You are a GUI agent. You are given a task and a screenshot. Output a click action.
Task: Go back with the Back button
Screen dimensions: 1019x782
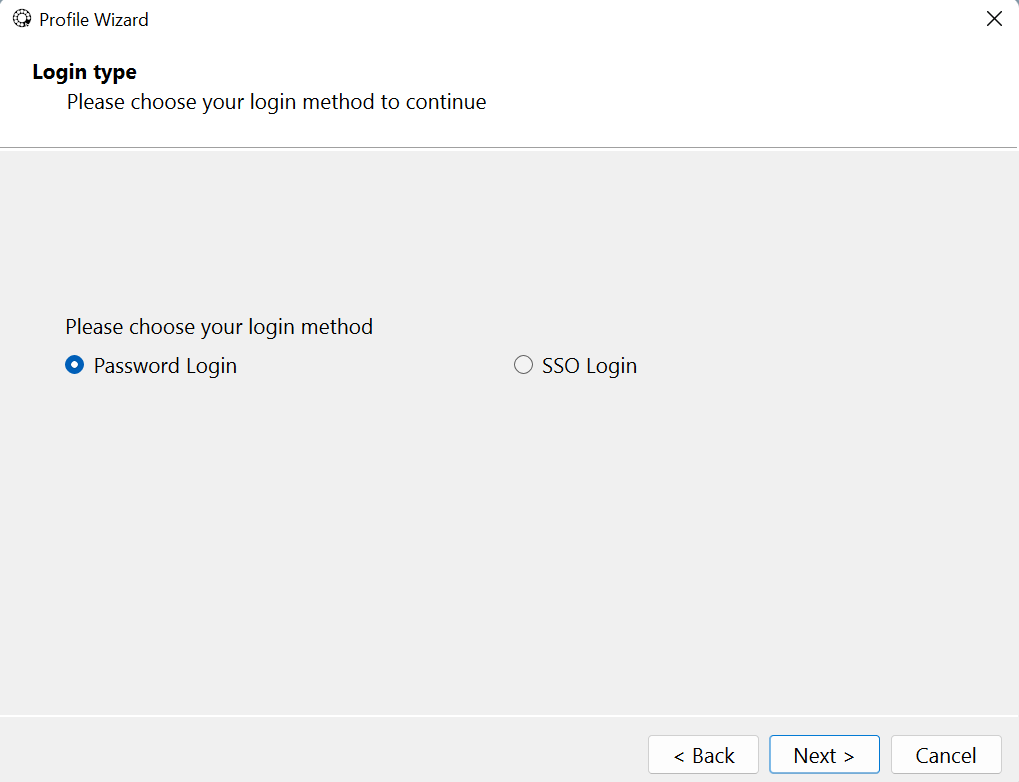(x=703, y=755)
